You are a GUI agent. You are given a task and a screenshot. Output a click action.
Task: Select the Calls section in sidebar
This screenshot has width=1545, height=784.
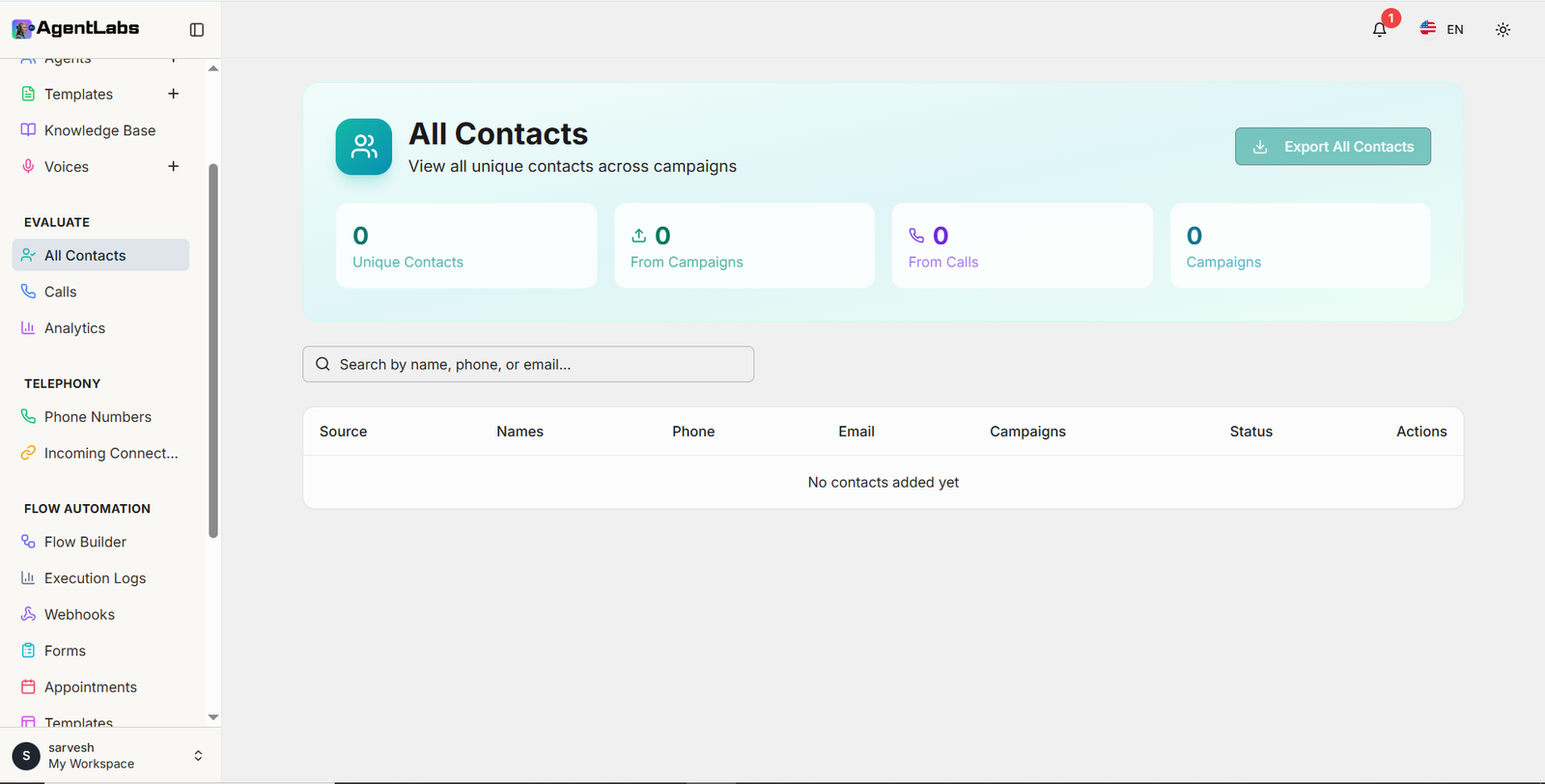(x=60, y=291)
